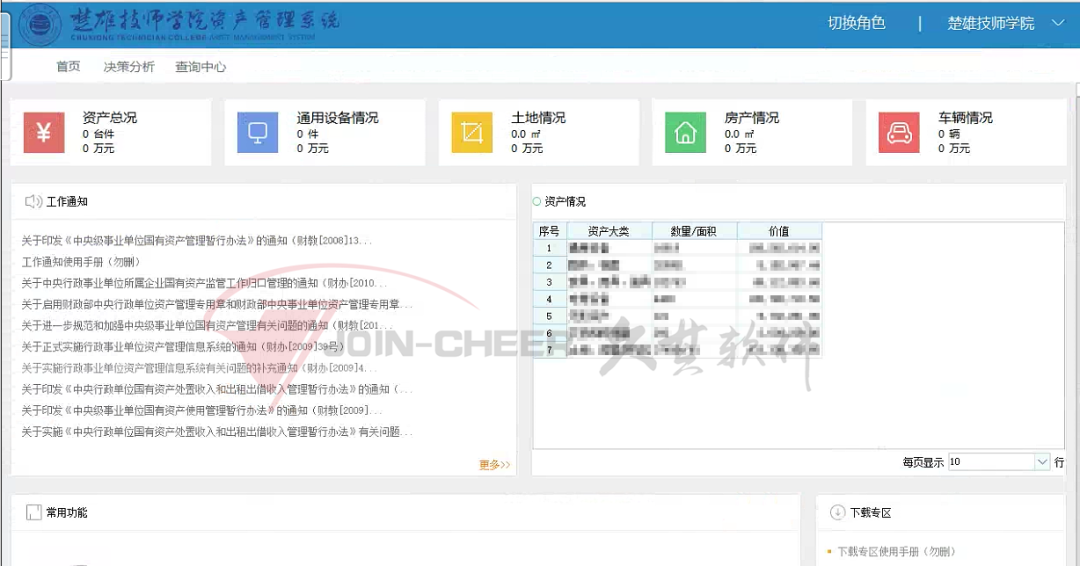Open the 首页 menu item
The width and height of the screenshot is (1080, 566).
tap(68, 67)
